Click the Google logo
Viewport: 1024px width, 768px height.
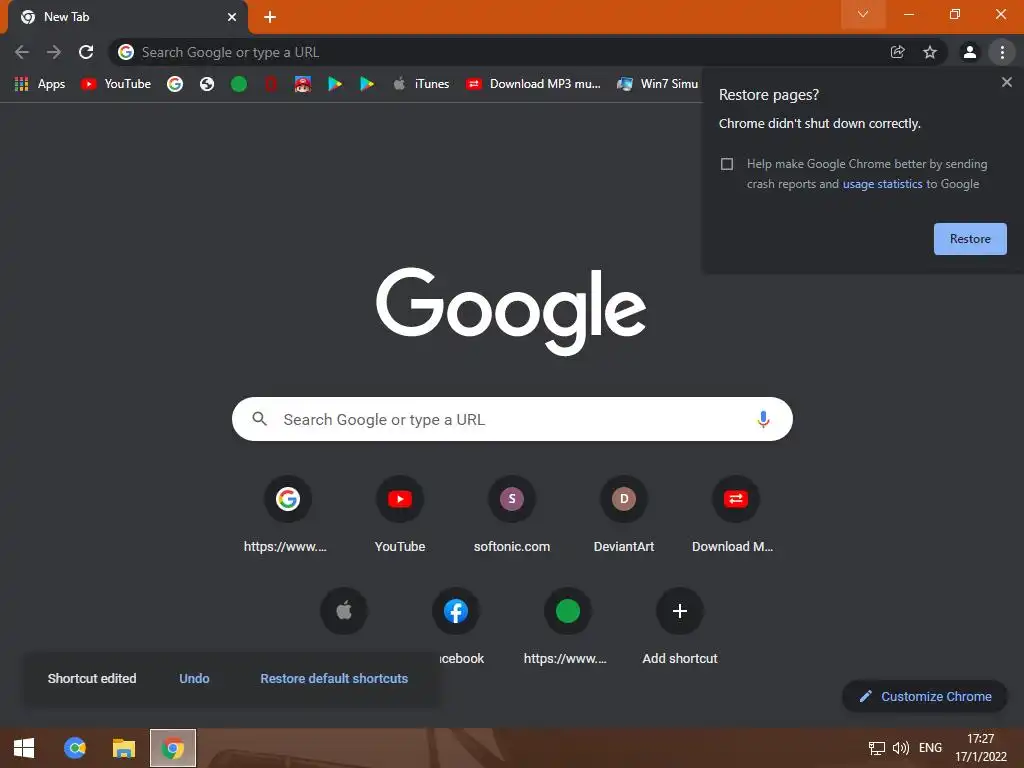pos(511,311)
